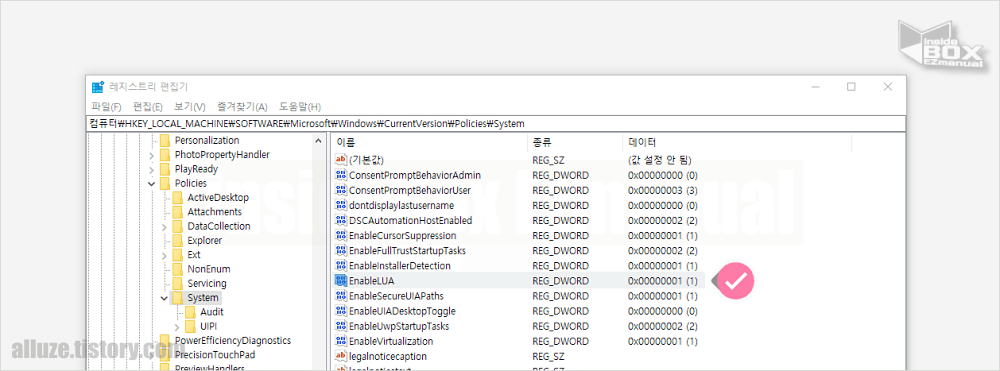Select the Policies folder icon
The image size is (1000, 371).
pyautogui.click(x=165, y=184)
